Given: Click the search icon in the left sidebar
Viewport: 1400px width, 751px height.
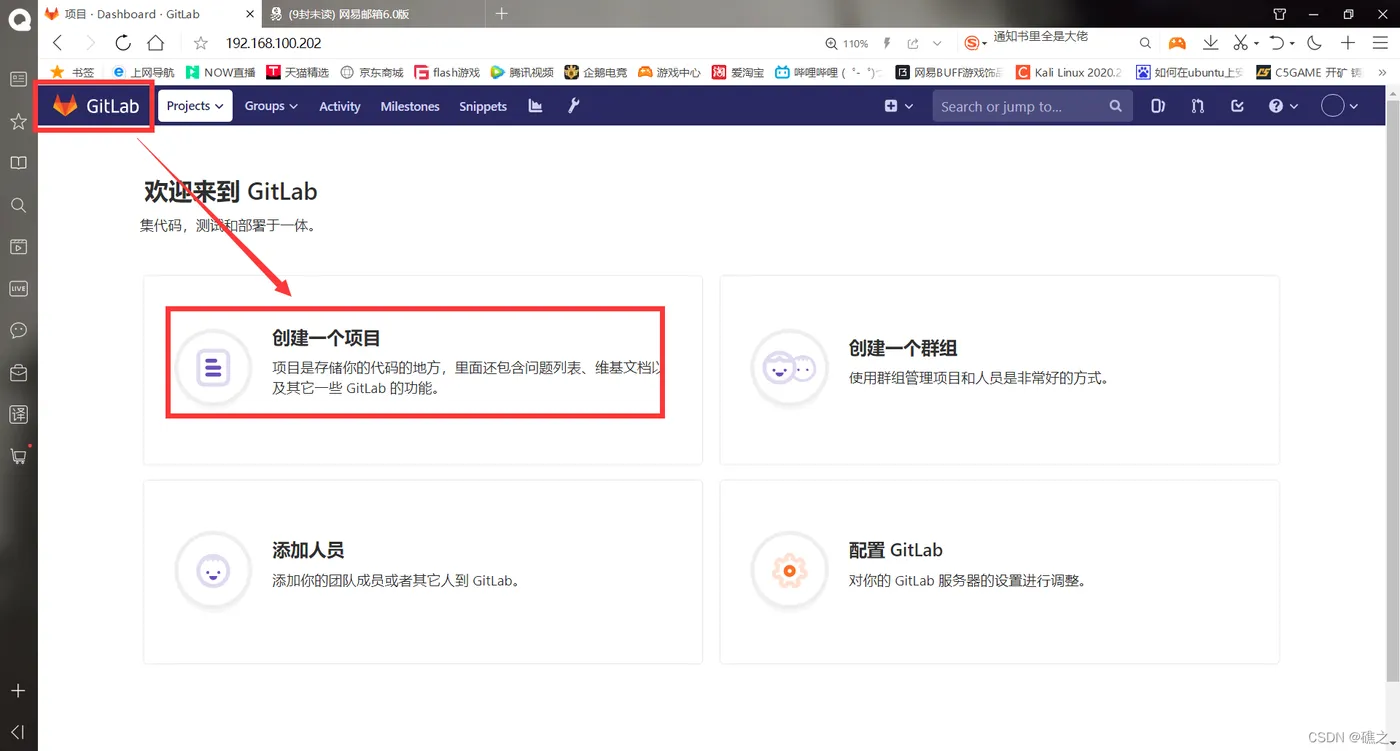Looking at the screenshot, I should point(18,205).
